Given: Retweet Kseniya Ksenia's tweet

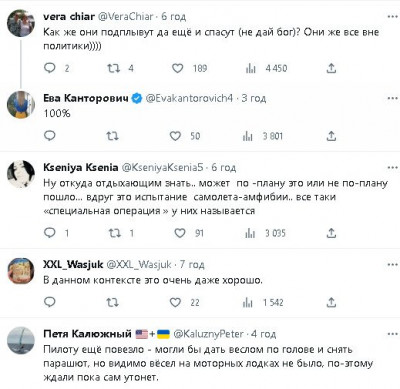Looking at the screenshot, I should (115, 233).
